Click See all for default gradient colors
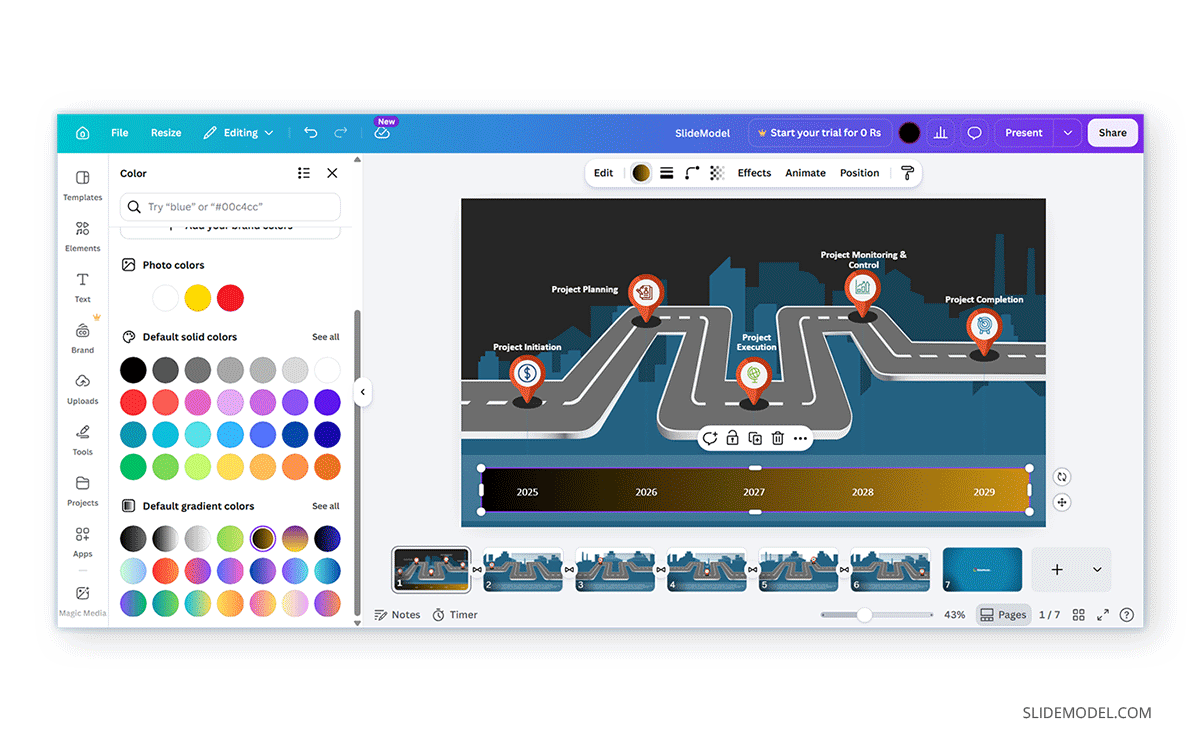The width and height of the screenshot is (1200, 743). tap(325, 506)
